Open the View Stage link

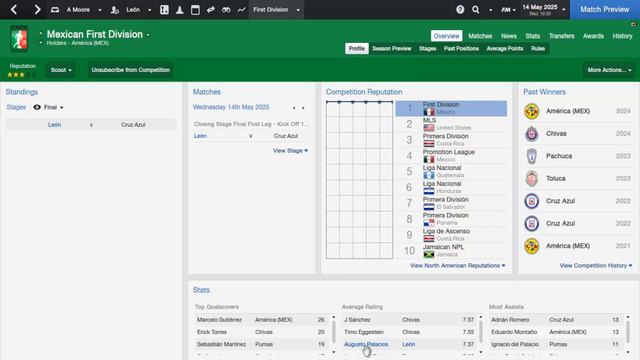tap(290, 151)
